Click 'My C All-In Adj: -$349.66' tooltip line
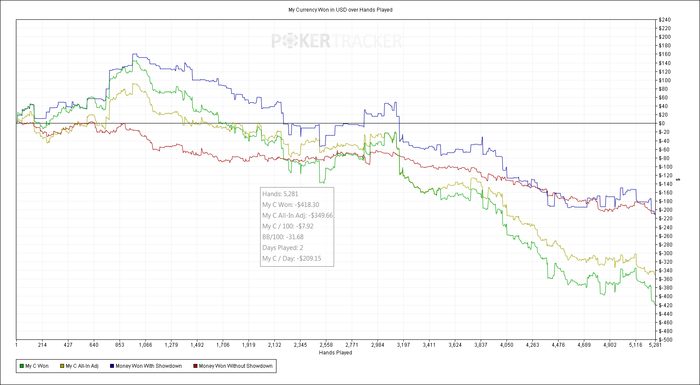The width and height of the screenshot is (700, 385). tap(298, 215)
